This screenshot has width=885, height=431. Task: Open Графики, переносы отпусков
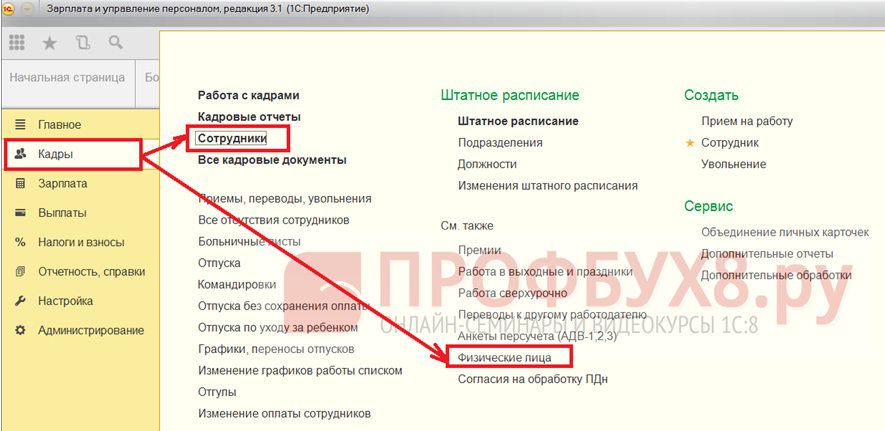coord(276,349)
